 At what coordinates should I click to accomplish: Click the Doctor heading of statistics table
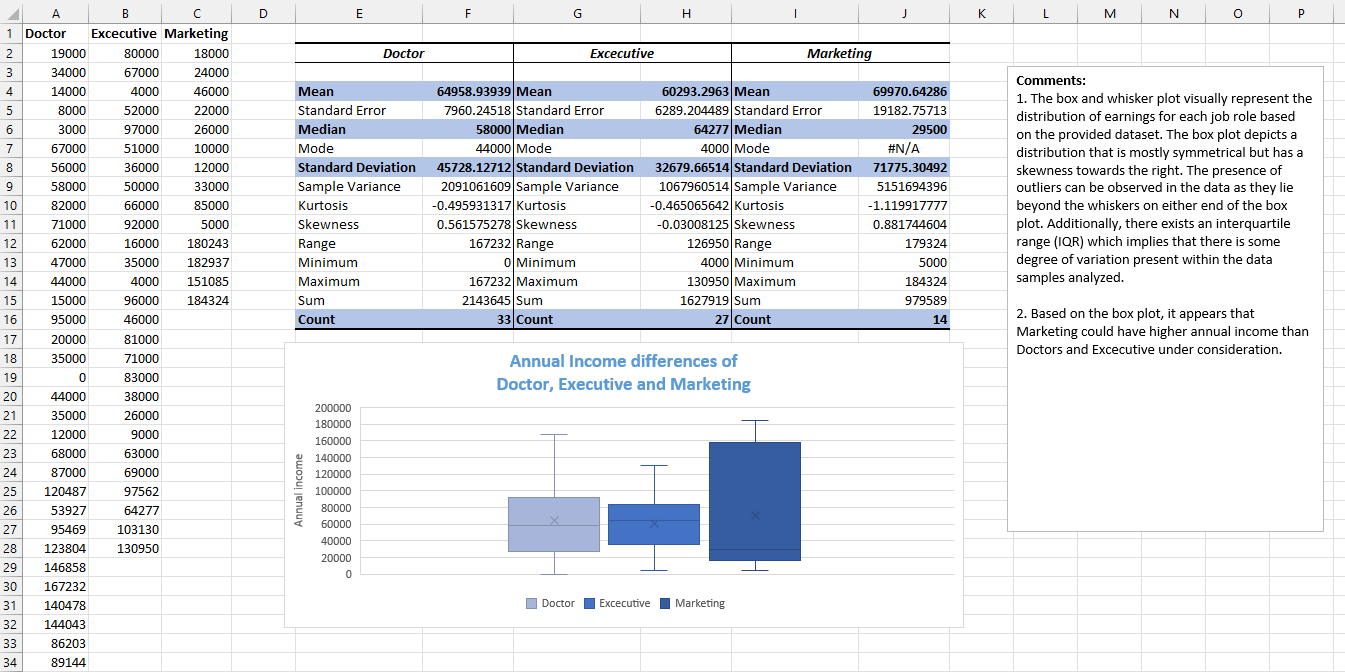click(404, 53)
